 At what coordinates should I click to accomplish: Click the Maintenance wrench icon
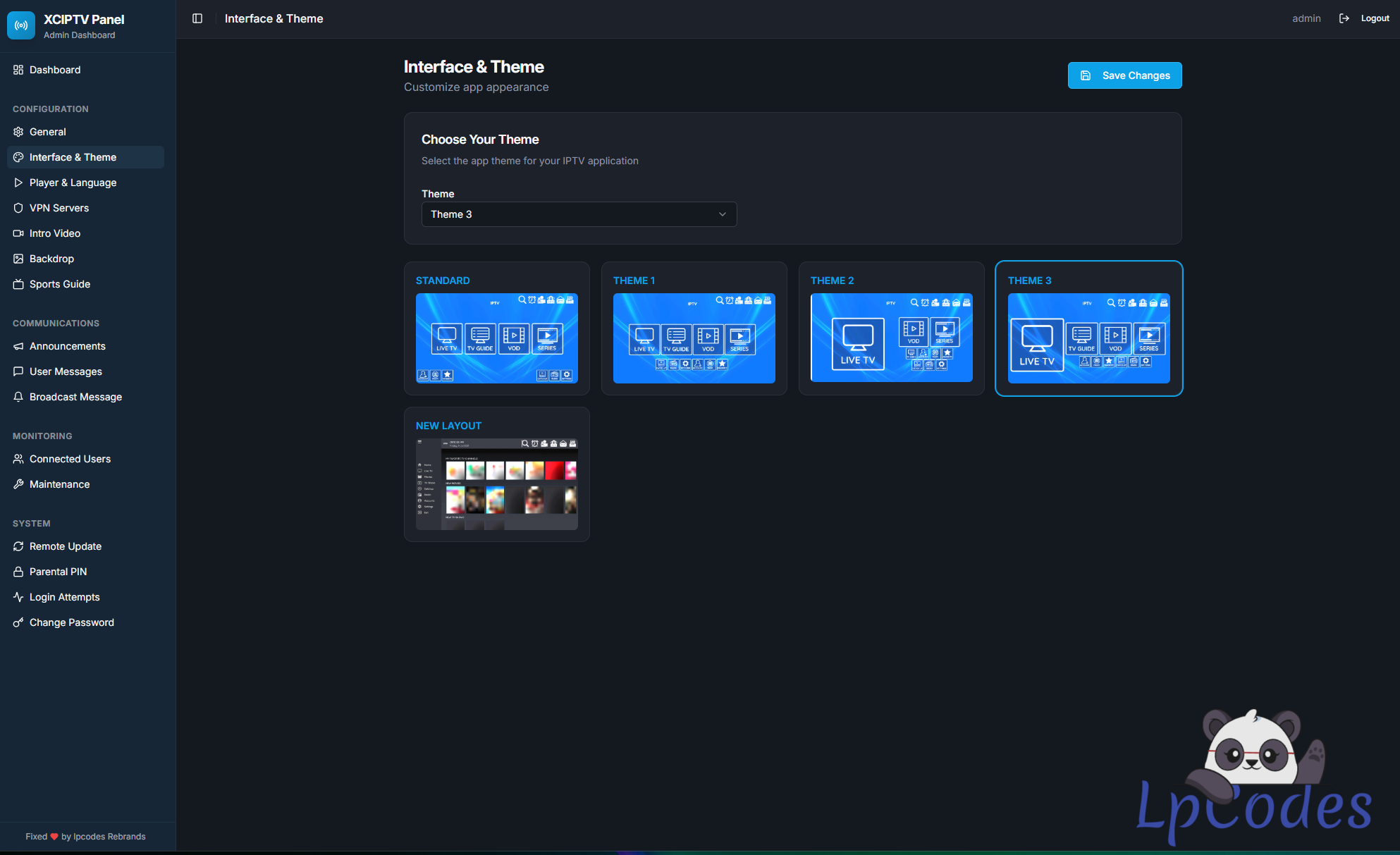tap(18, 484)
